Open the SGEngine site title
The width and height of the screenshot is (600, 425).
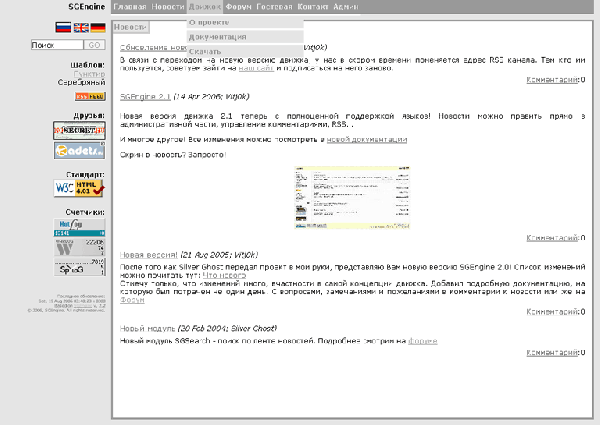coord(86,7)
